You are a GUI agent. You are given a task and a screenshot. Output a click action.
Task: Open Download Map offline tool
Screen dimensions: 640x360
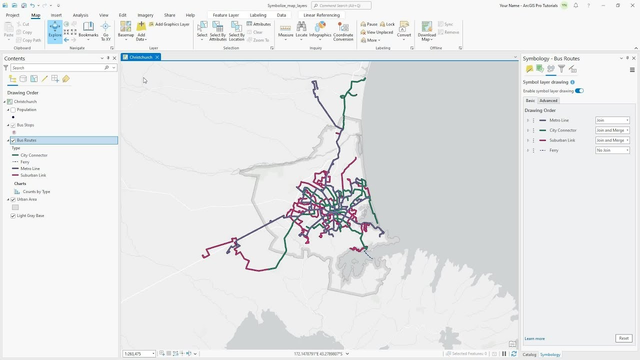pos(427,31)
